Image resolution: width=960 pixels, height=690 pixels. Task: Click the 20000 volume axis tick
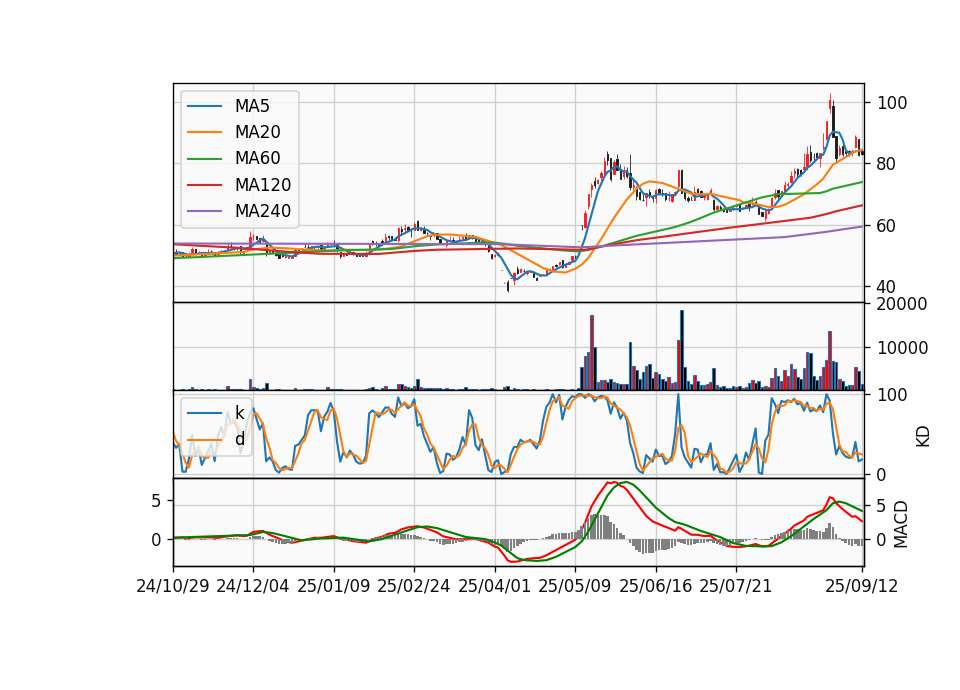[902, 304]
